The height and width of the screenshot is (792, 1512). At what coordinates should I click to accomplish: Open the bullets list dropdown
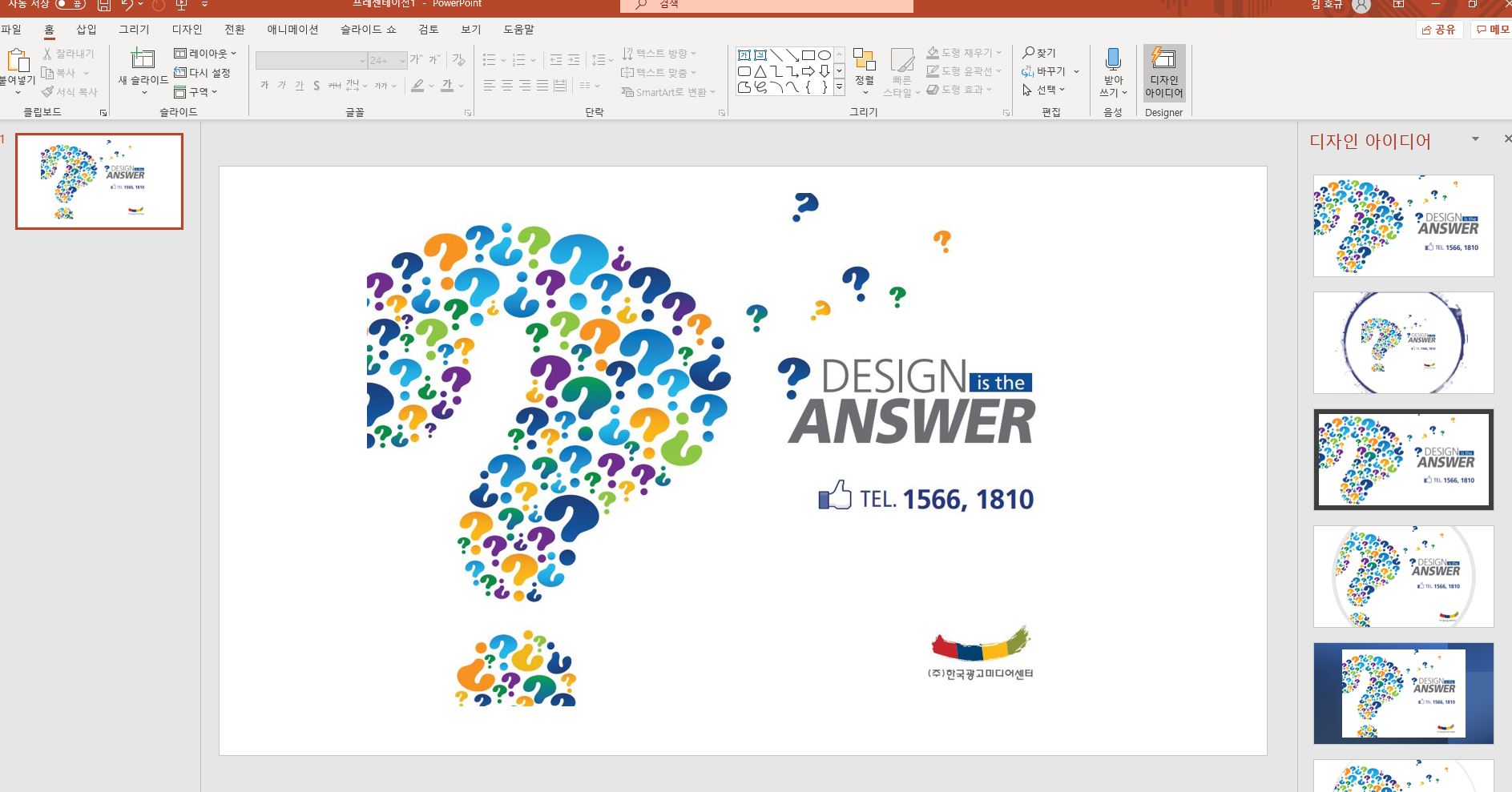(494, 60)
